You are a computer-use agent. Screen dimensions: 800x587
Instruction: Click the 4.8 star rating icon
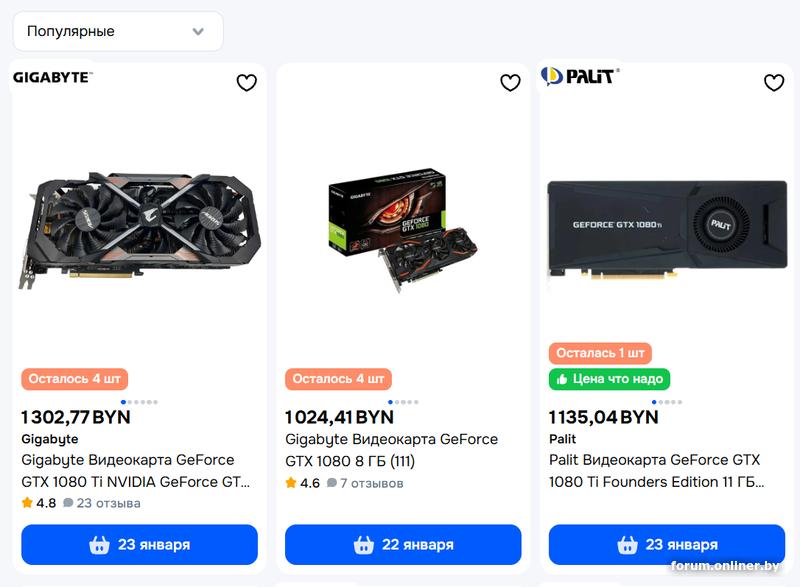click(27, 503)
